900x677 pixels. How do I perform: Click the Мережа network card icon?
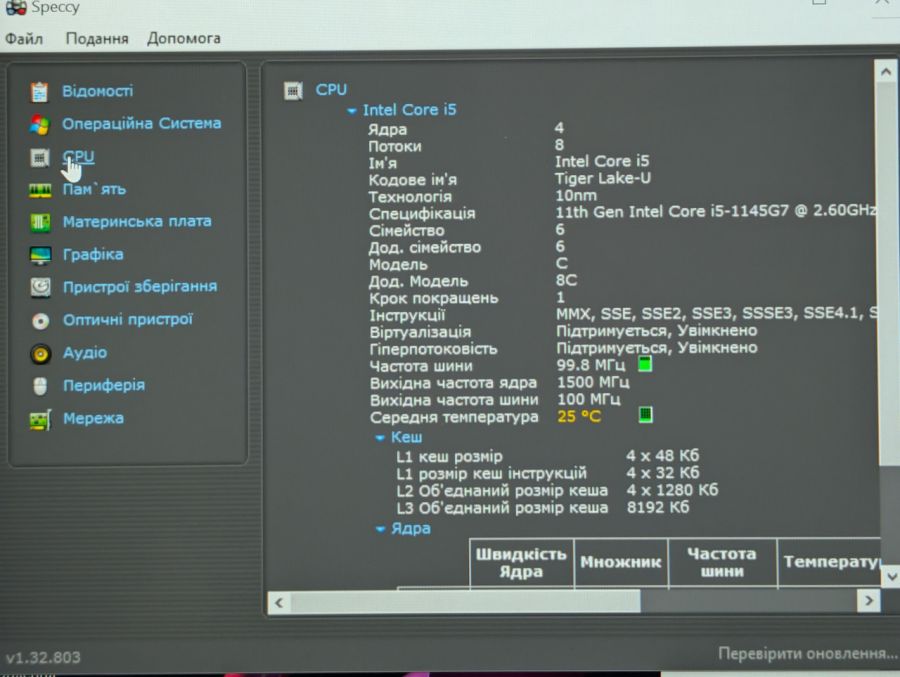click(40, 420)
